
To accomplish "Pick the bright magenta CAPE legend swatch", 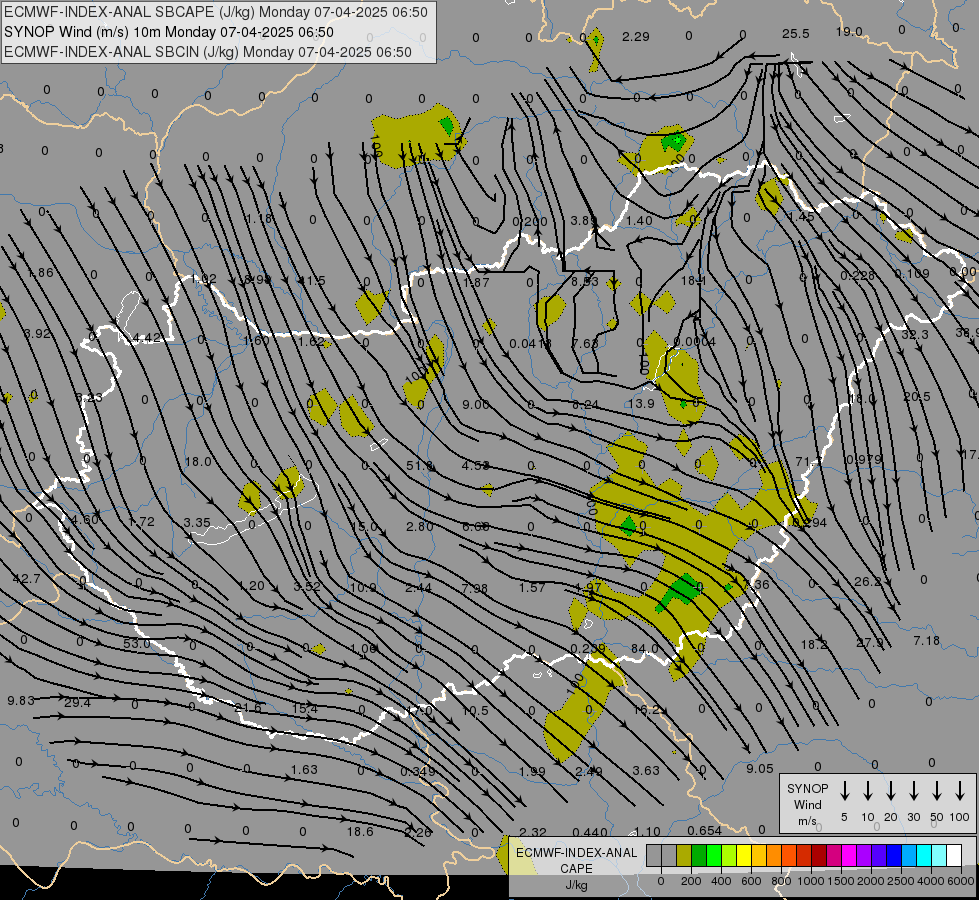I will pos(849,856).
